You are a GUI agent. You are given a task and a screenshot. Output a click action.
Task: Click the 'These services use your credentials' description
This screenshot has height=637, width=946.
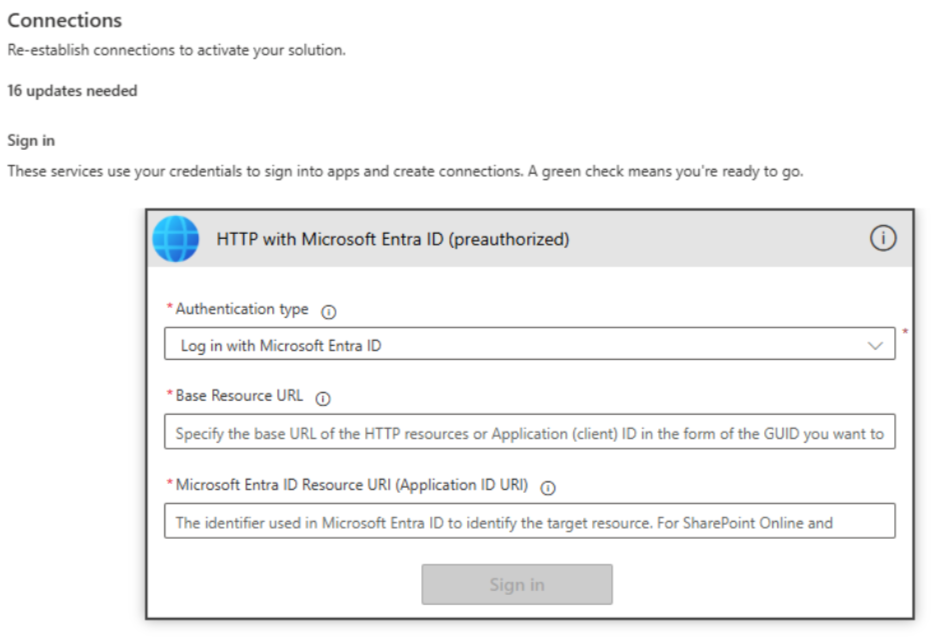coord(405,171)
